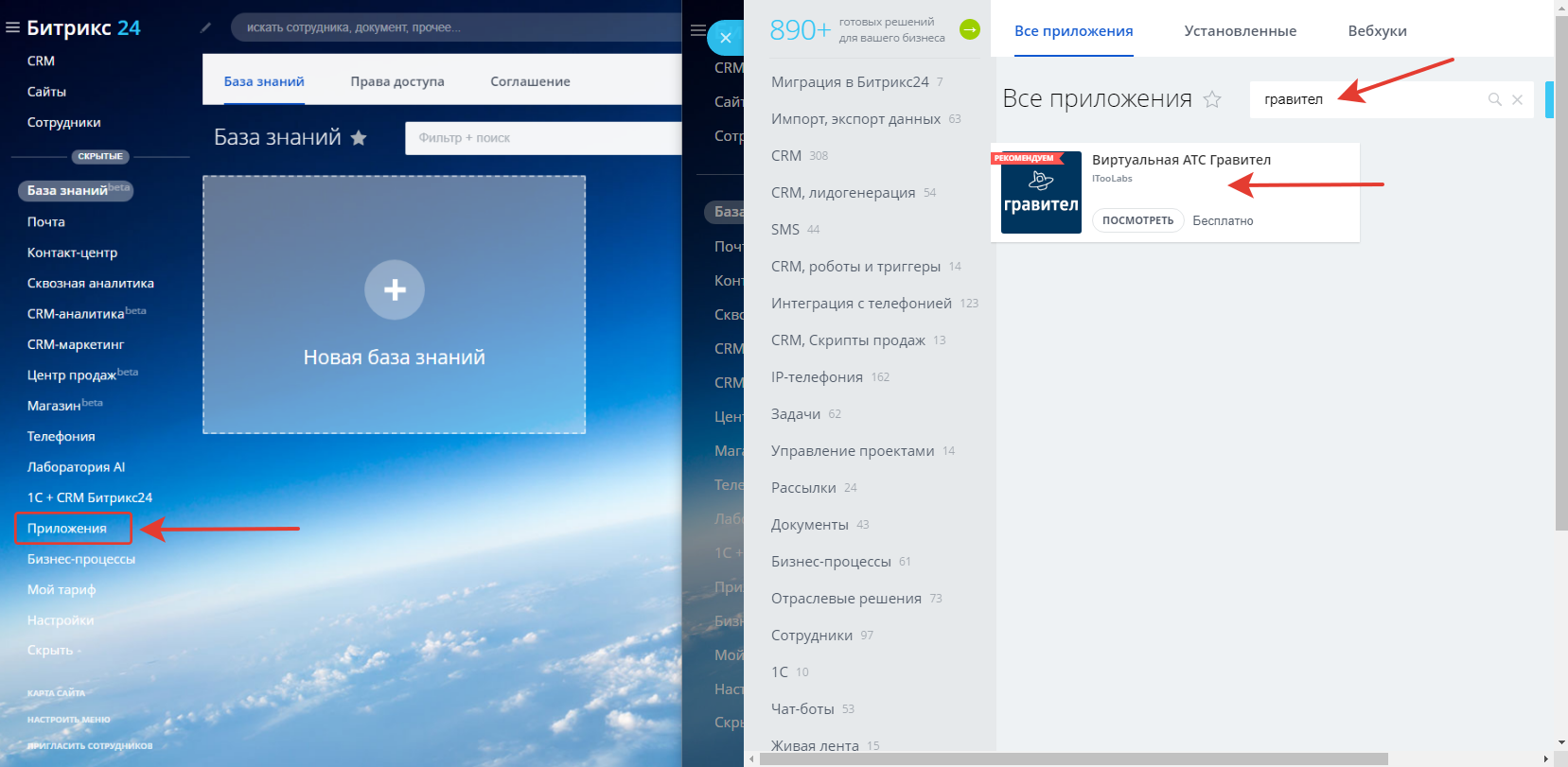Open the Соглашение tab
Image resolution: width=1568 pixels, height=767 pixels.
tap(530, 81)
